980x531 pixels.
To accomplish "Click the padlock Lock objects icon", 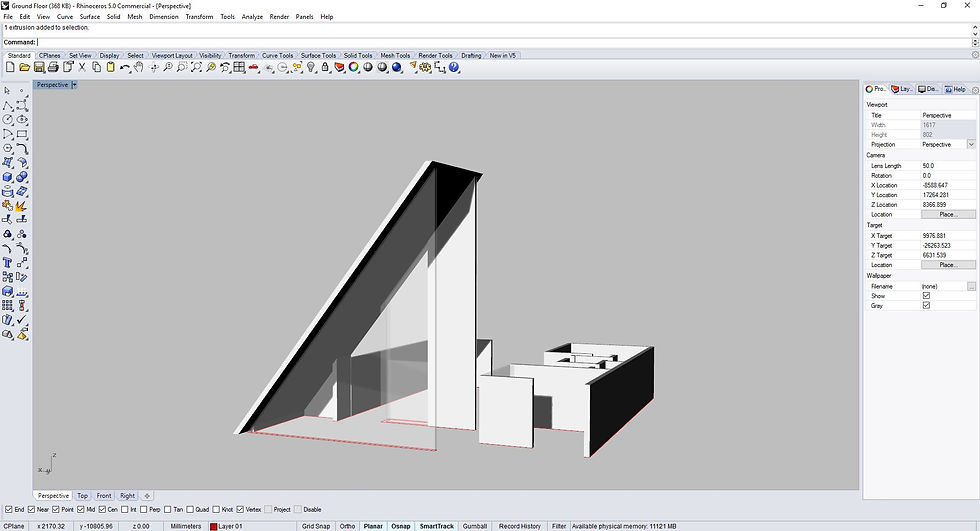I will 325,67.
